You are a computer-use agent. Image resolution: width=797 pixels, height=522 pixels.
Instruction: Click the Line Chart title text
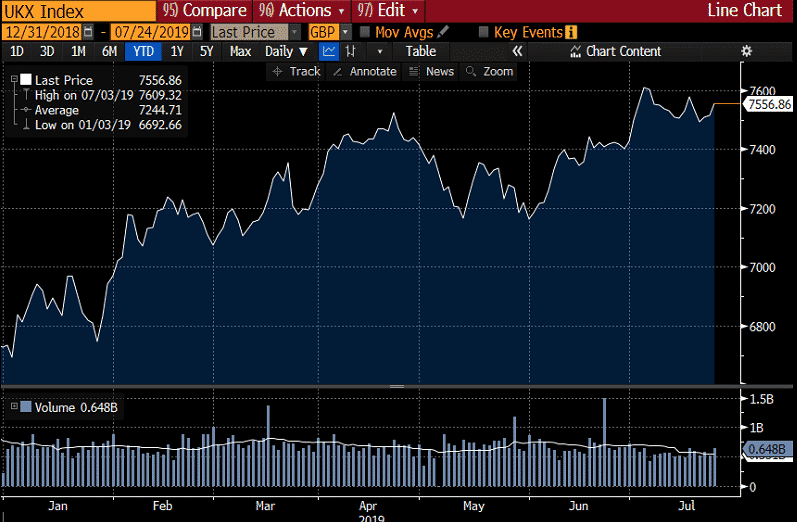click(744, 10)
